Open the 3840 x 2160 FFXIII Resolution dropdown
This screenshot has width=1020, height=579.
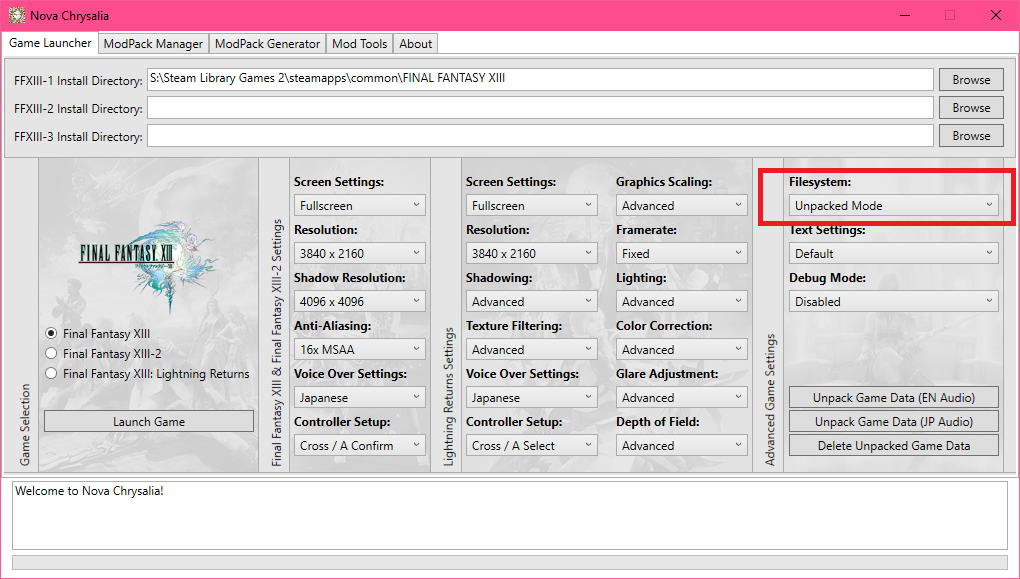pos(360,254)
